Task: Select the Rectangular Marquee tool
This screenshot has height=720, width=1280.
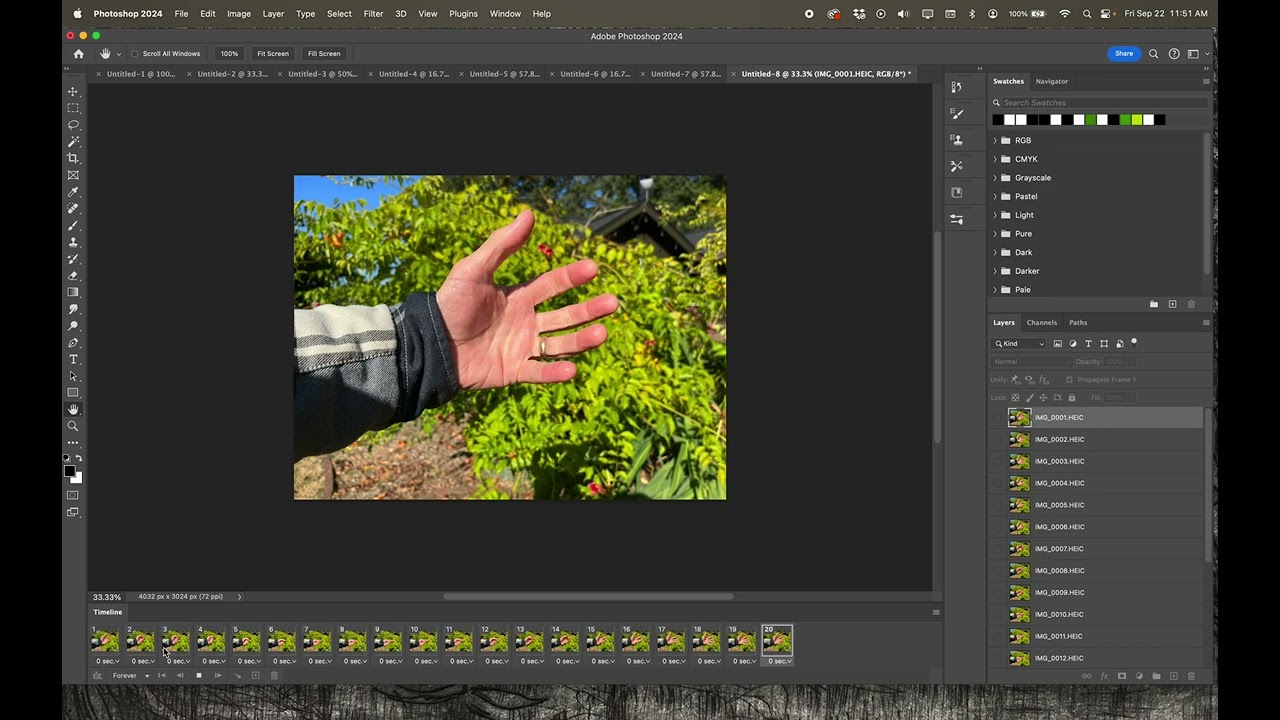Action: 73,108
